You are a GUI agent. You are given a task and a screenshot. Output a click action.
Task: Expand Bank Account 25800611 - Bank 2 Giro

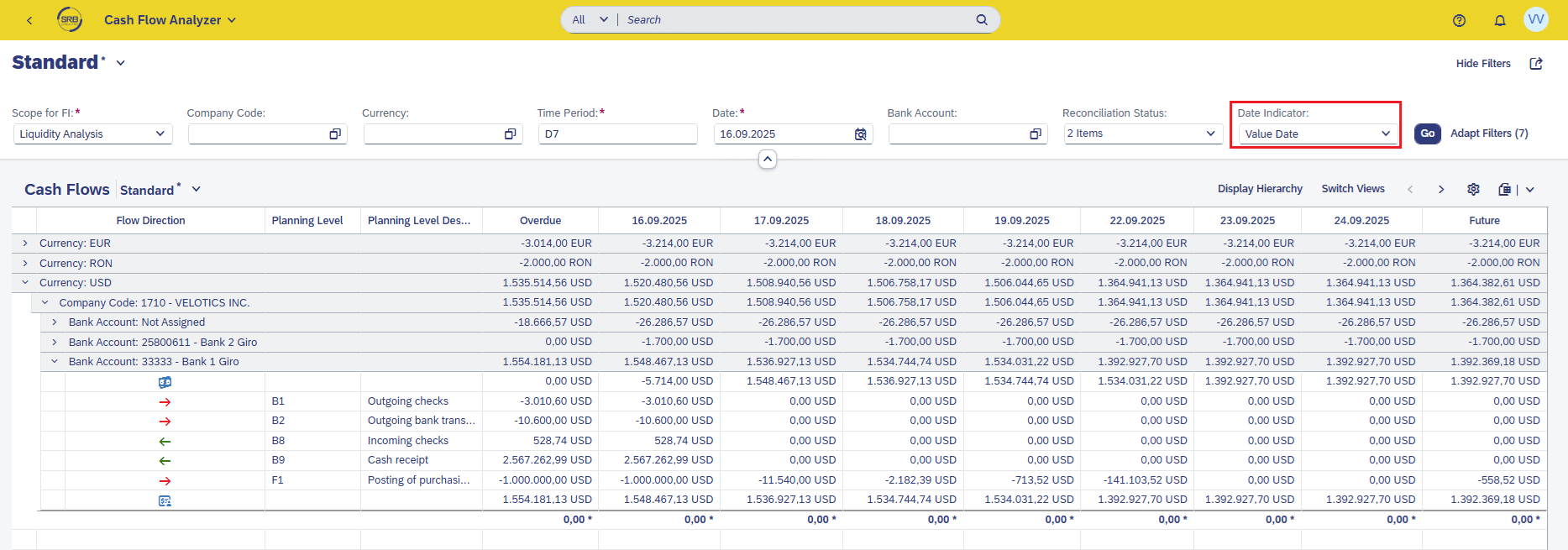(55, 343)
